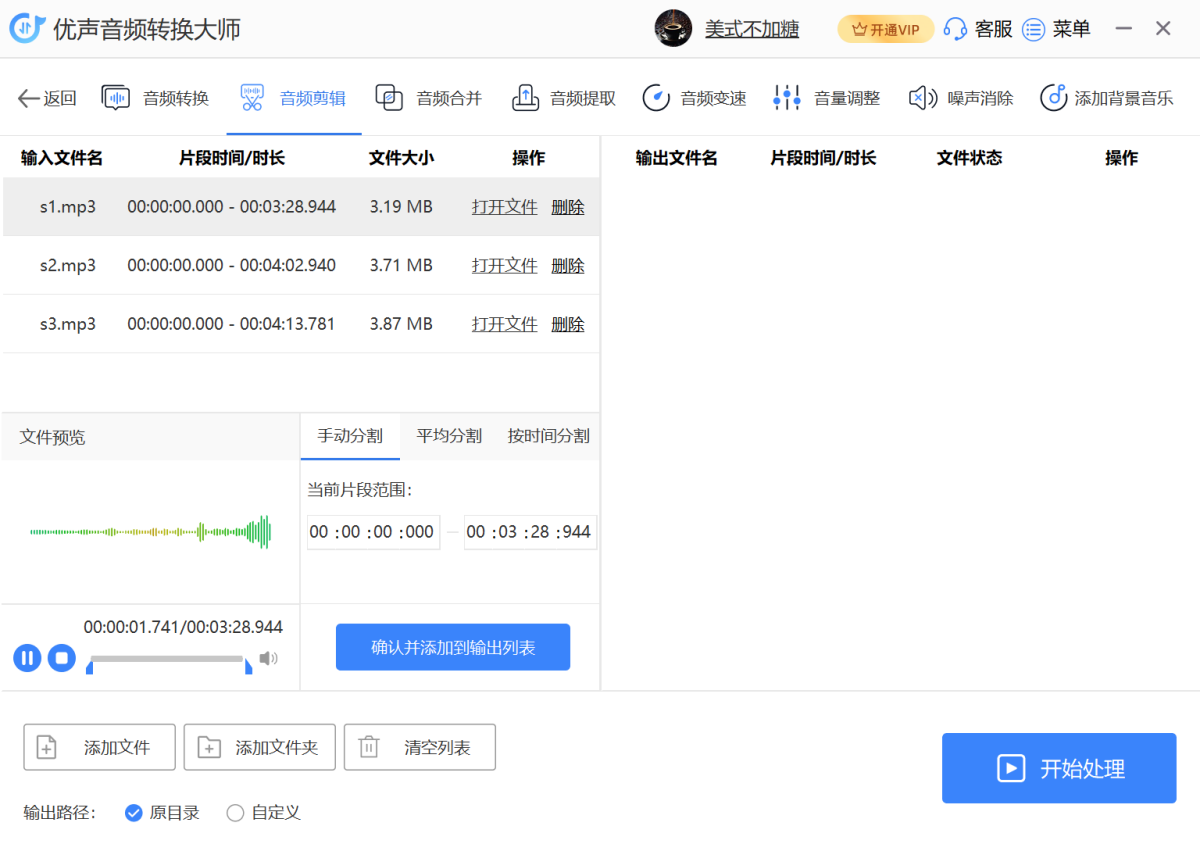
Task: Open the 美式不加糖 account menu
Action: (752, 28)
